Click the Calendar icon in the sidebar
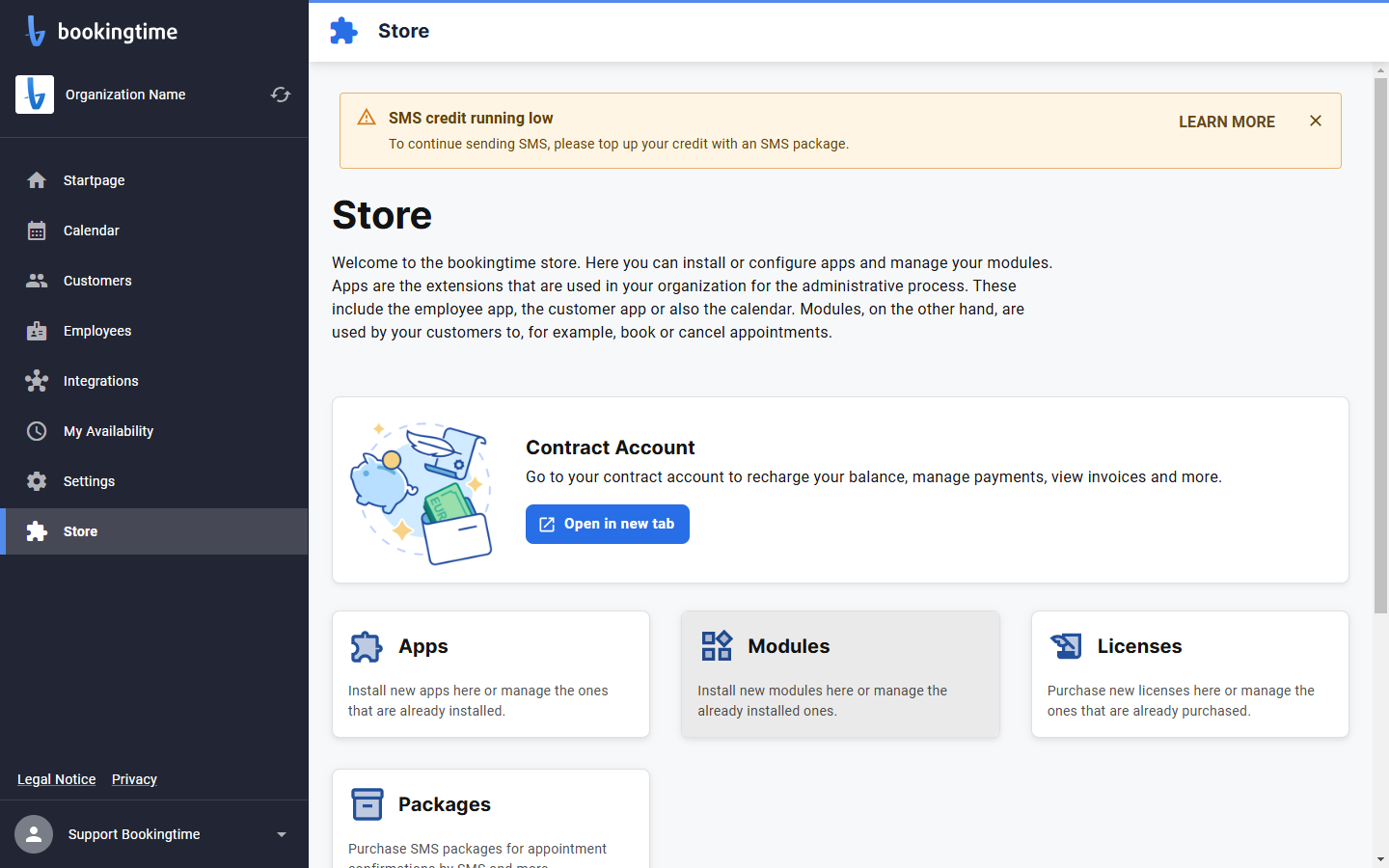1389x868 pixels. point(37,231)
